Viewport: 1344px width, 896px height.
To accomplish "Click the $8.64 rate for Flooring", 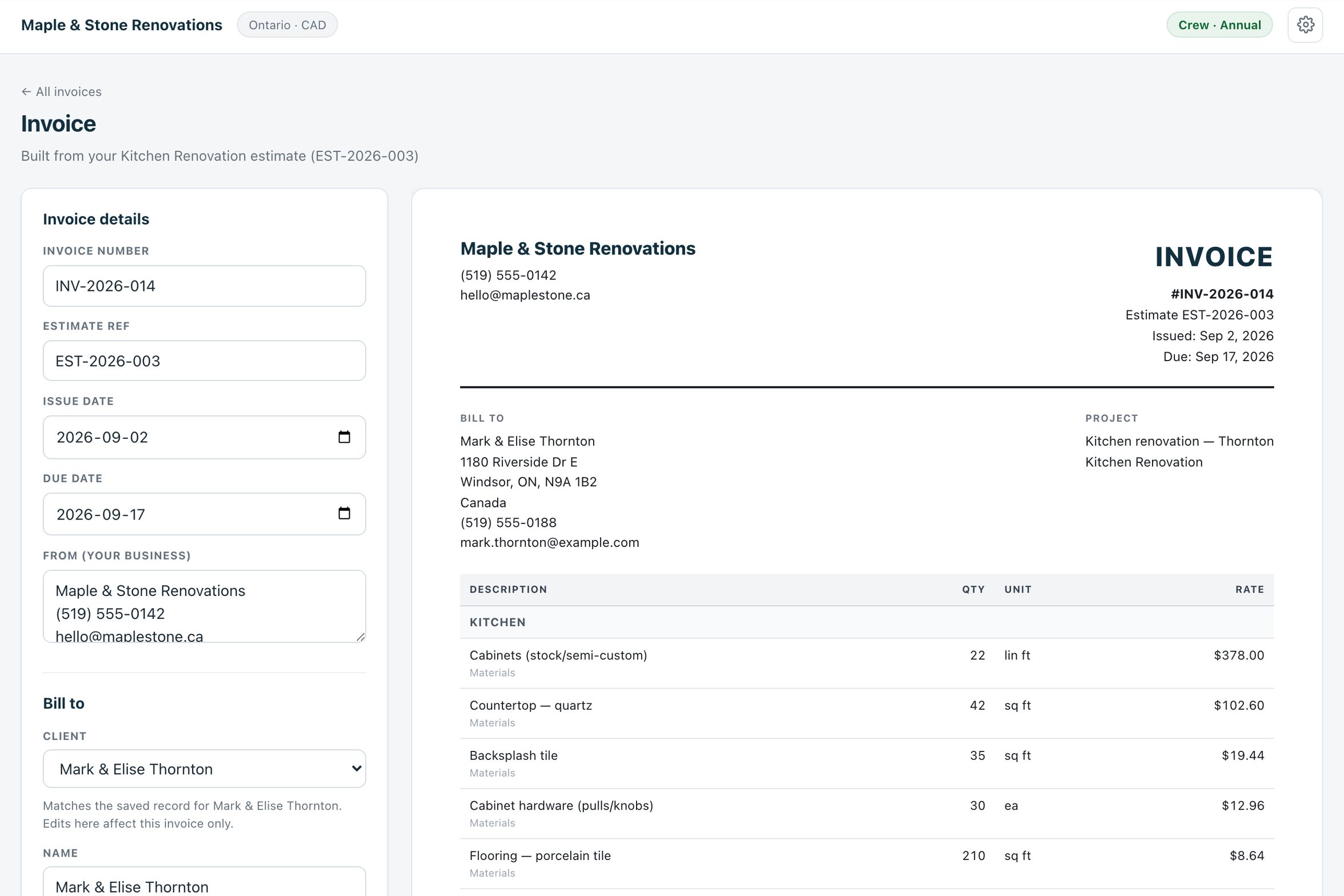I will coord(1247,855).
